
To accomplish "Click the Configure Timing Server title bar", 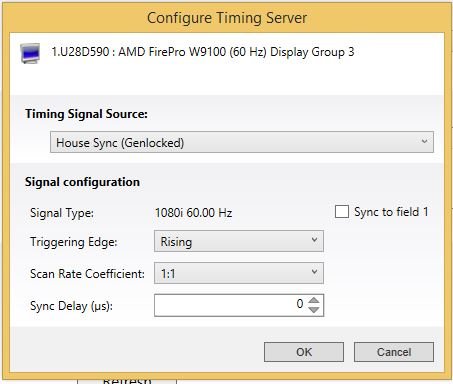I will pyautogui.click(x=227, y=18).
